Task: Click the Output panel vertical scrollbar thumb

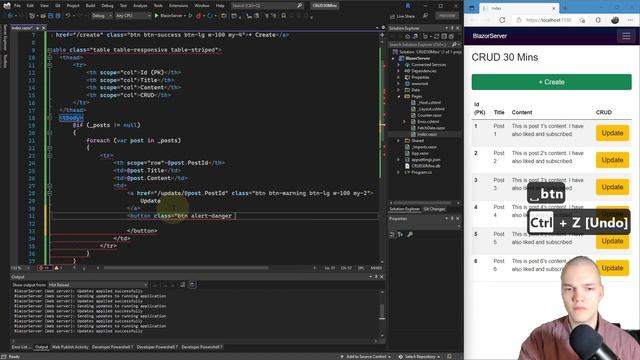Action: pyautogui.click(x=382, y=311)
